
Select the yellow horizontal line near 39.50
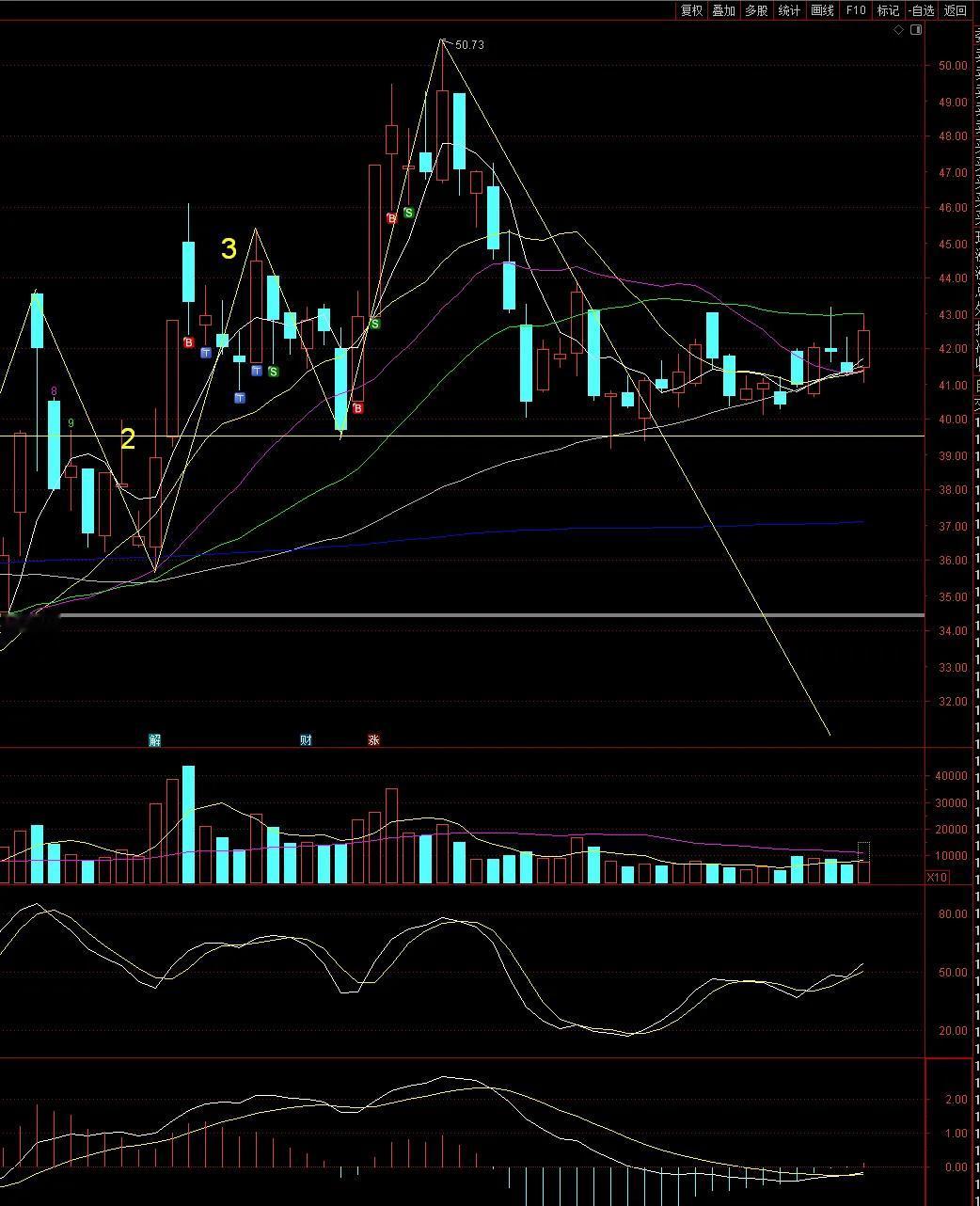[x=462, y=436]
